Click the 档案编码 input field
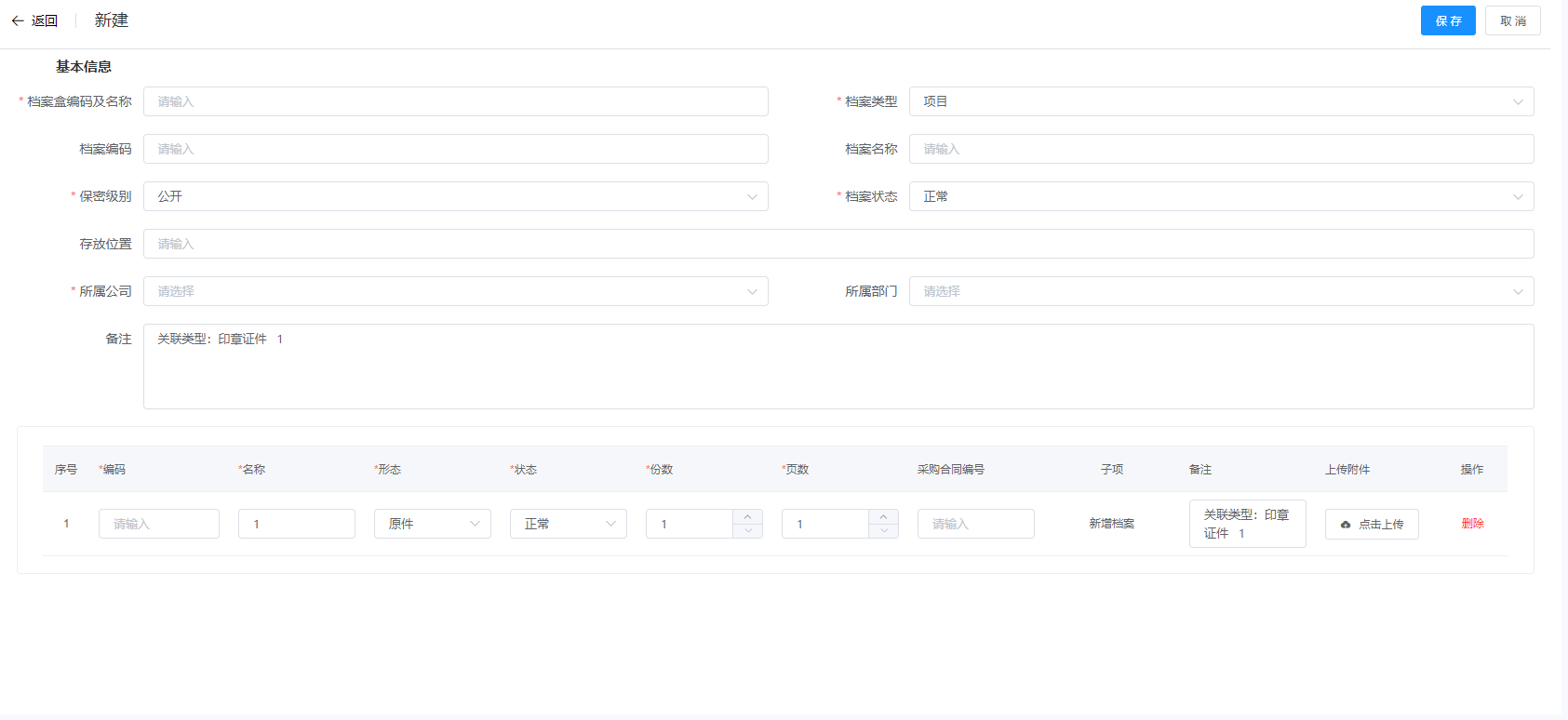 (455, 149)
